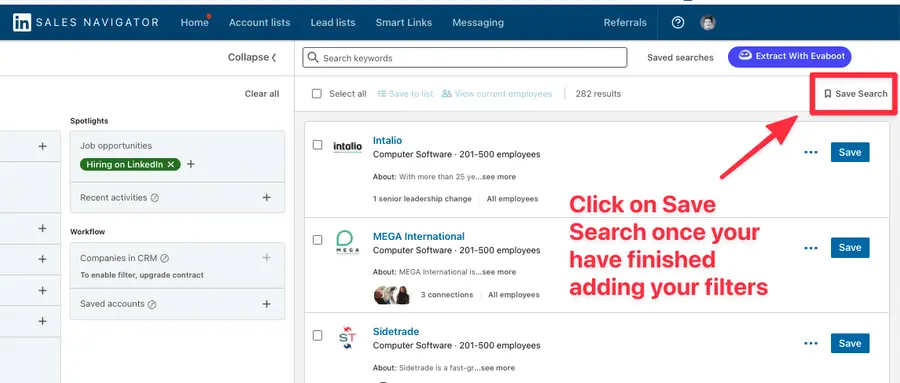Open the Sidetrade company page

(x=395, y=331)
